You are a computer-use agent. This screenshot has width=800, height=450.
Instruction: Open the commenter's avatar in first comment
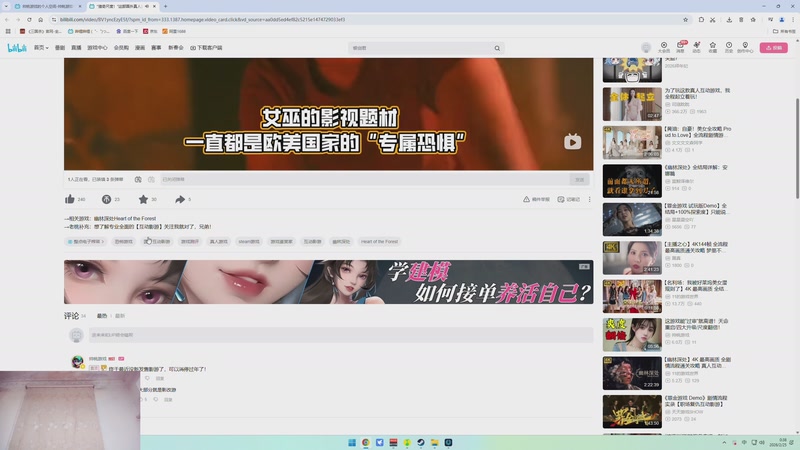(x=77, y=362)
